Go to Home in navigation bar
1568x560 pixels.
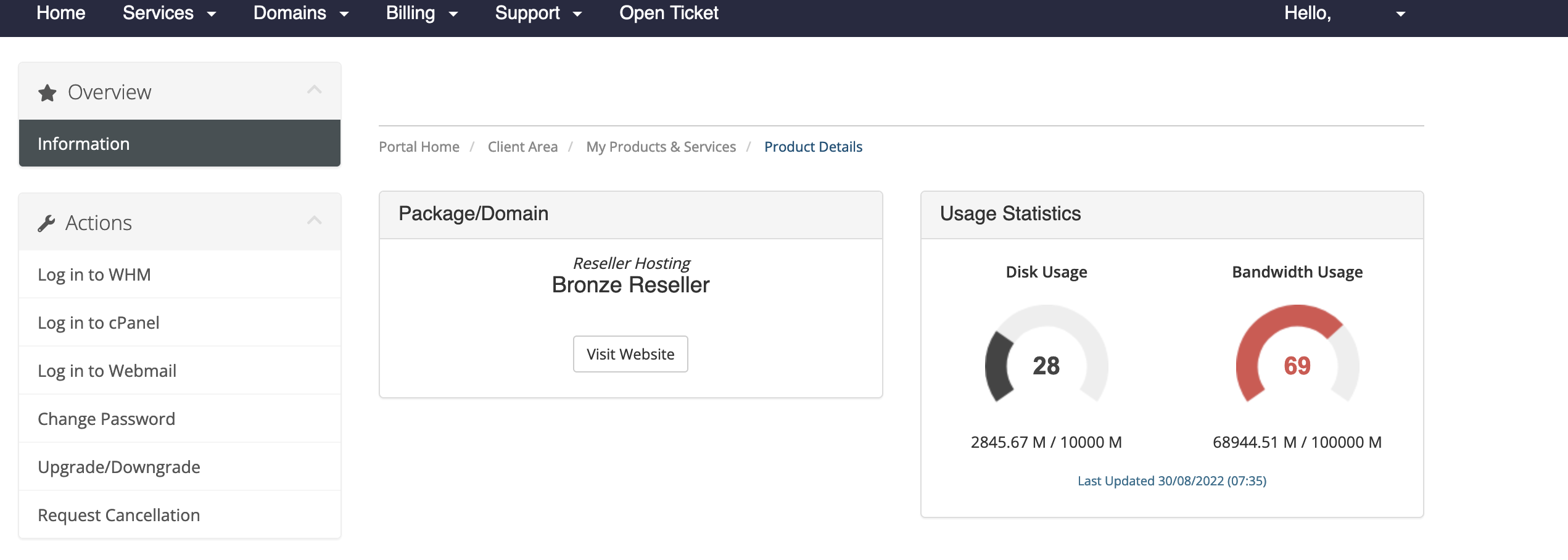pyautogui.click(x=60, y=13)
